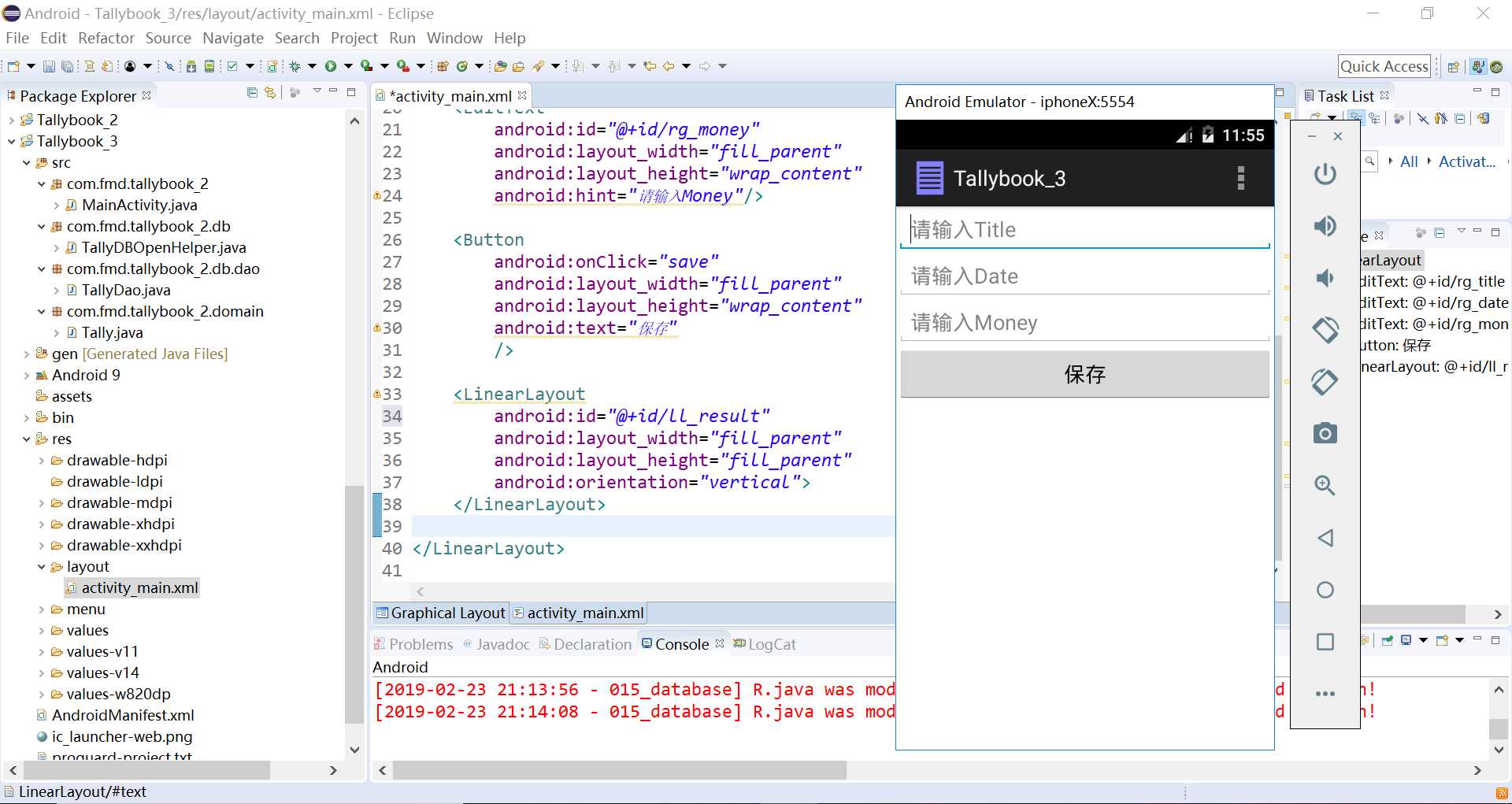Click the Open Type folder icon
Screen dimensions: 1512x804
[500, 66]
